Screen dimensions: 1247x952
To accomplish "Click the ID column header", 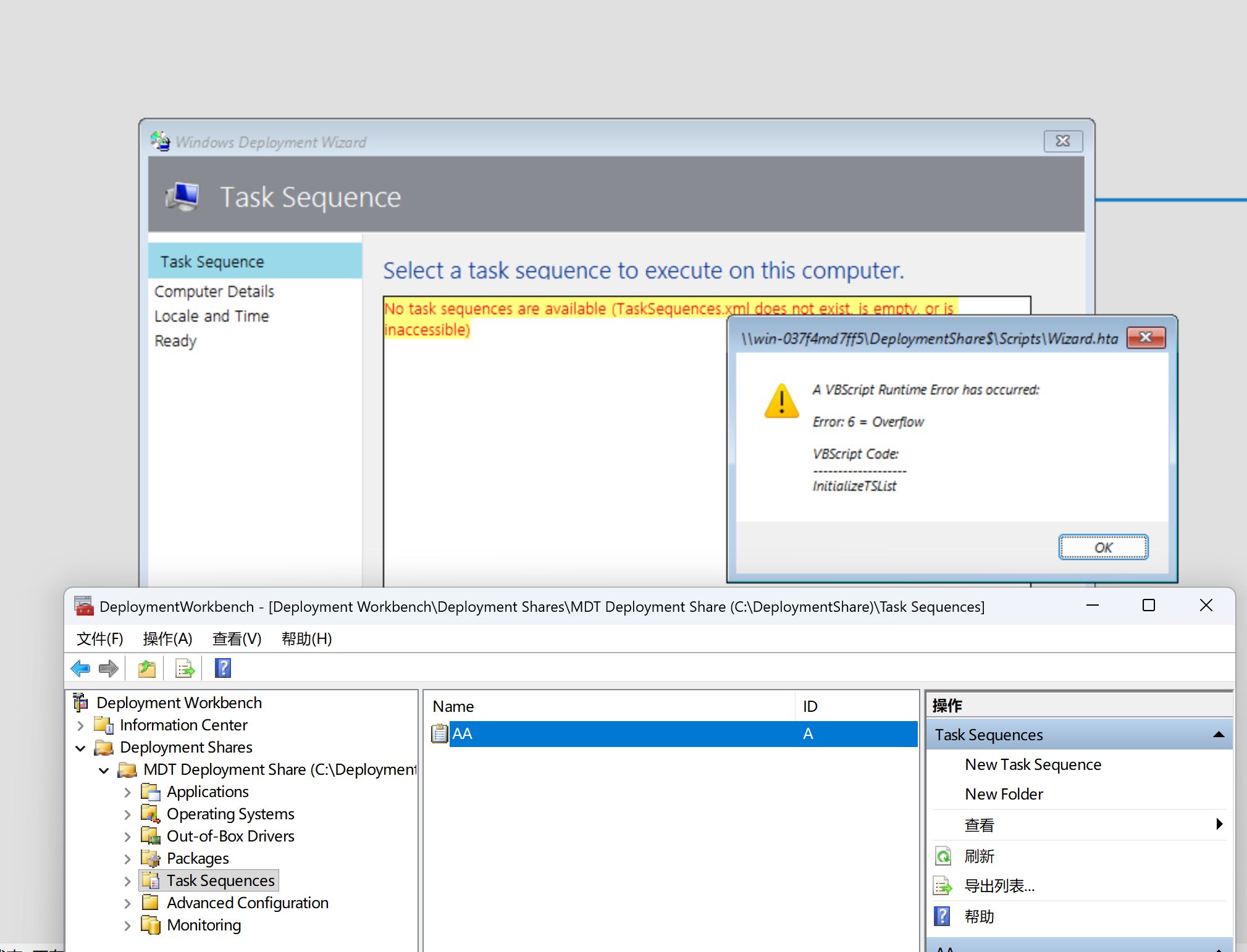I will point(856,706).
